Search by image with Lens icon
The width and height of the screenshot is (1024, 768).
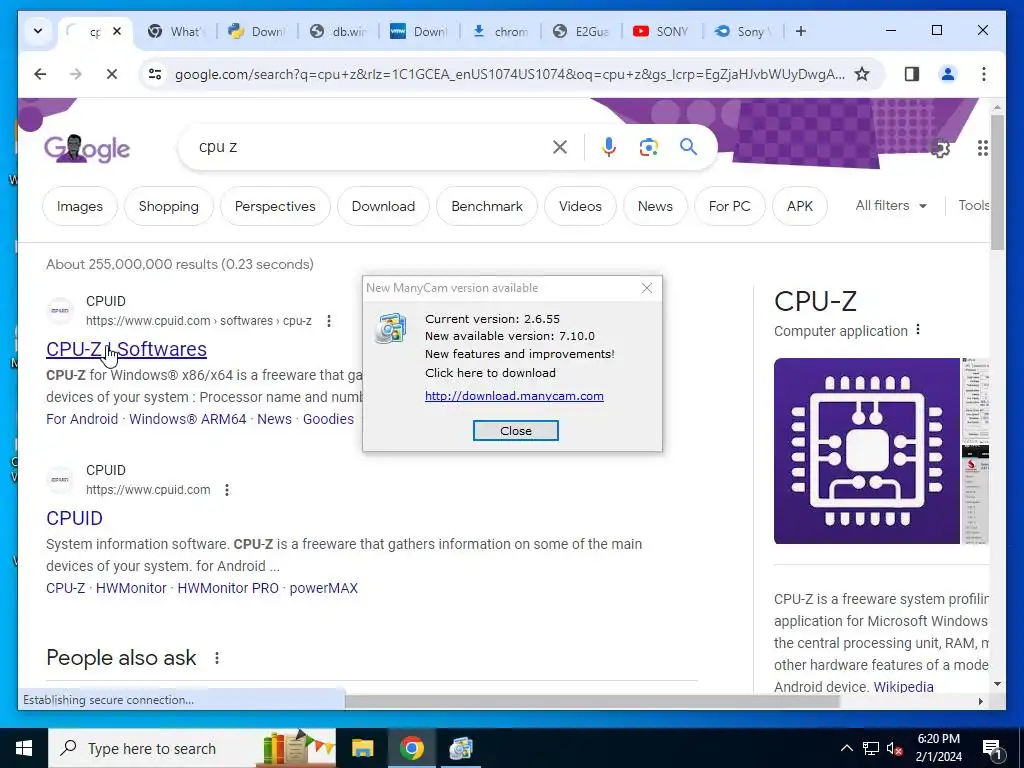(x=648, y=147)
